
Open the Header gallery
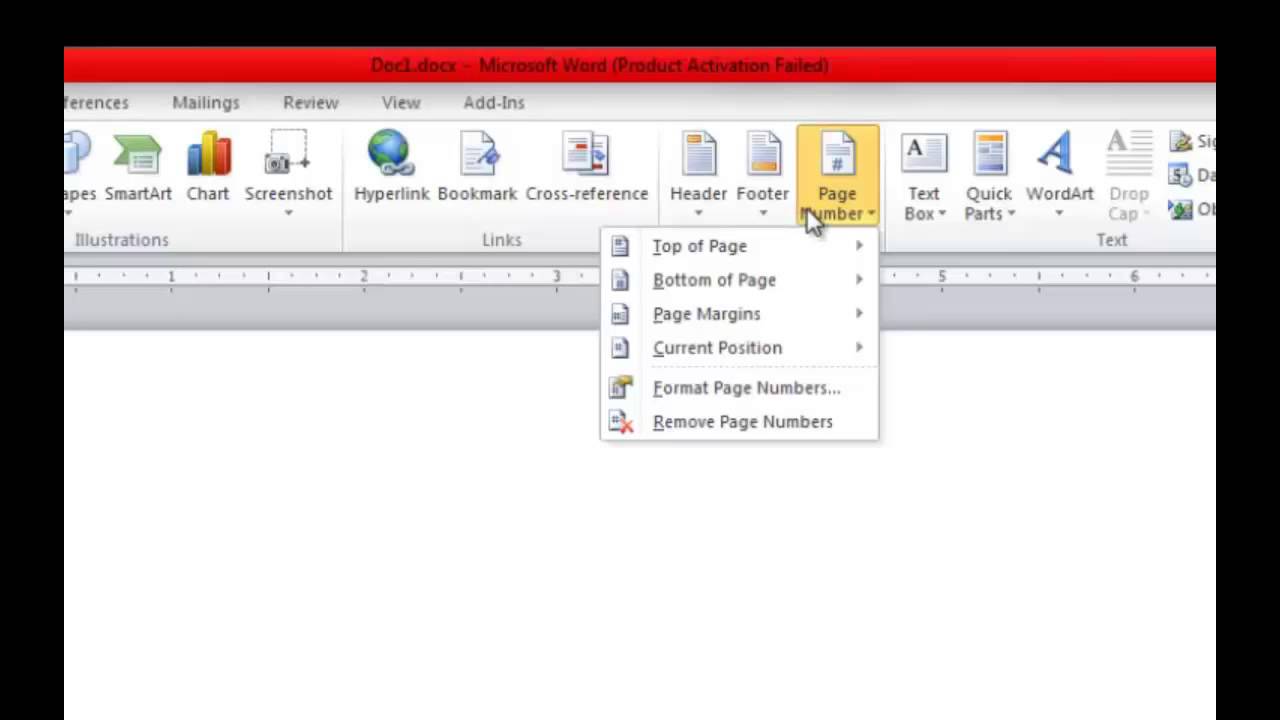click(698, 173)
